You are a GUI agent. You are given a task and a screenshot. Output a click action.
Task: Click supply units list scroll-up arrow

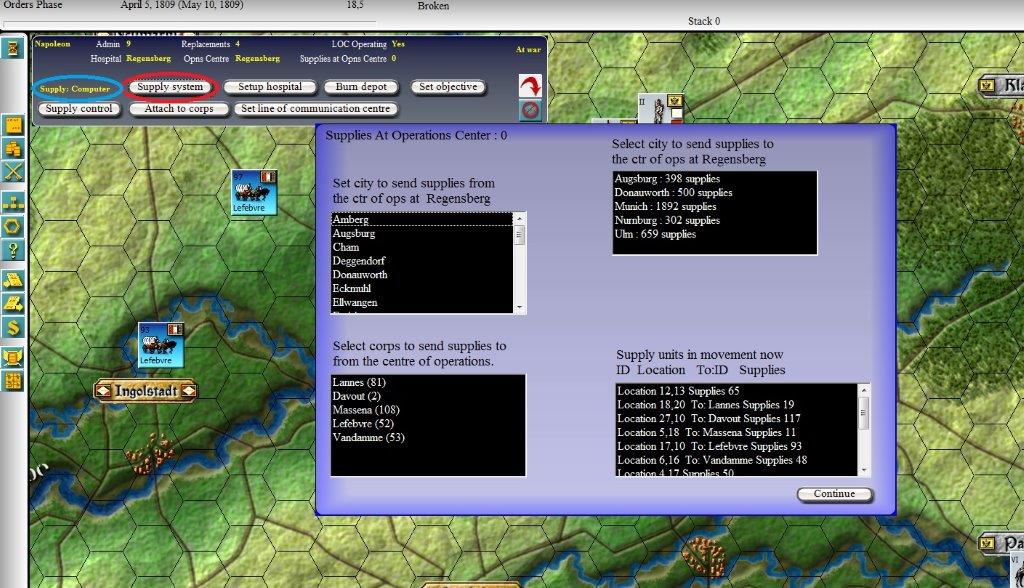[864, 390]
